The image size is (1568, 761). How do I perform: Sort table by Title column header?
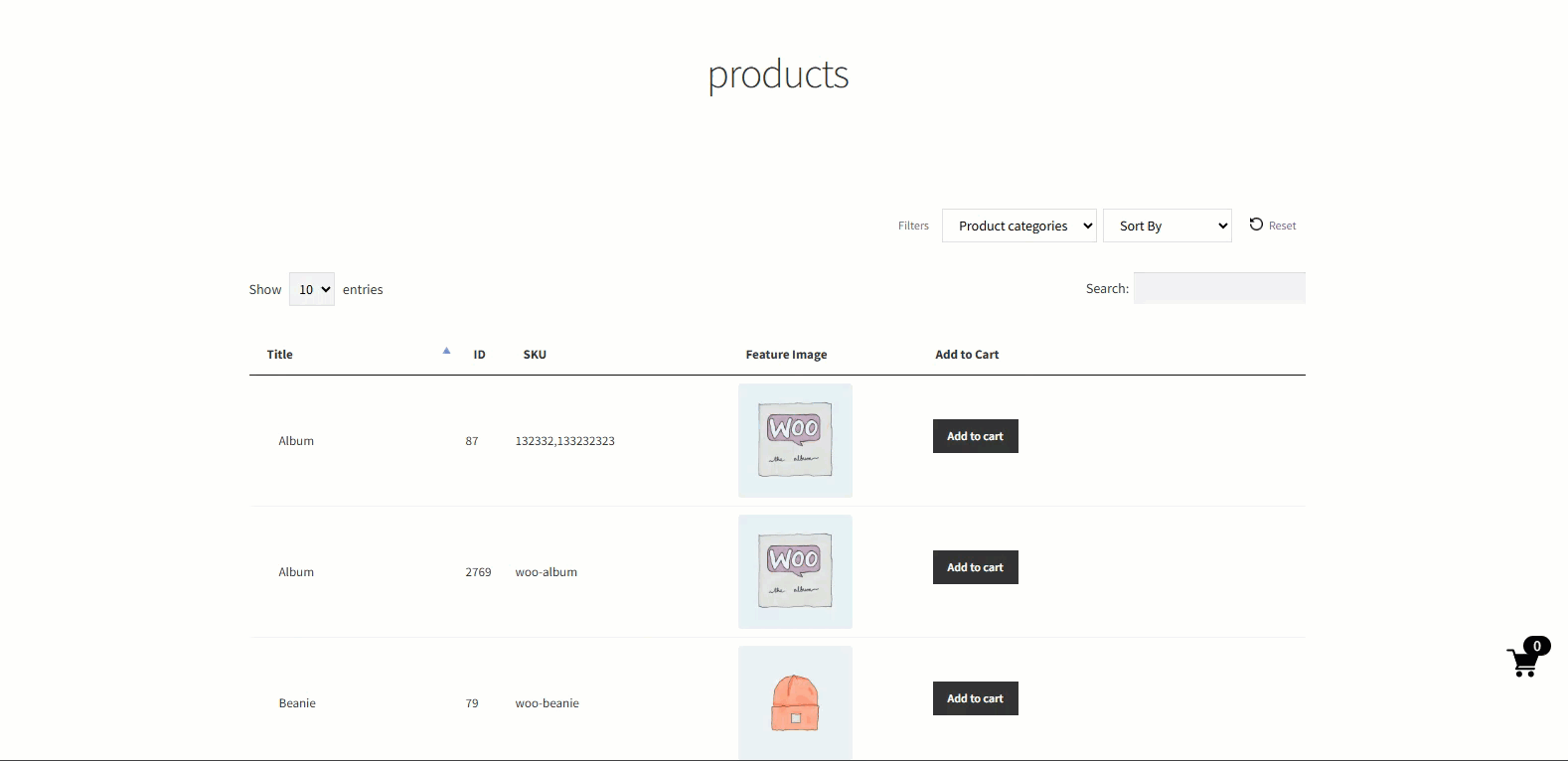point(280,355)
